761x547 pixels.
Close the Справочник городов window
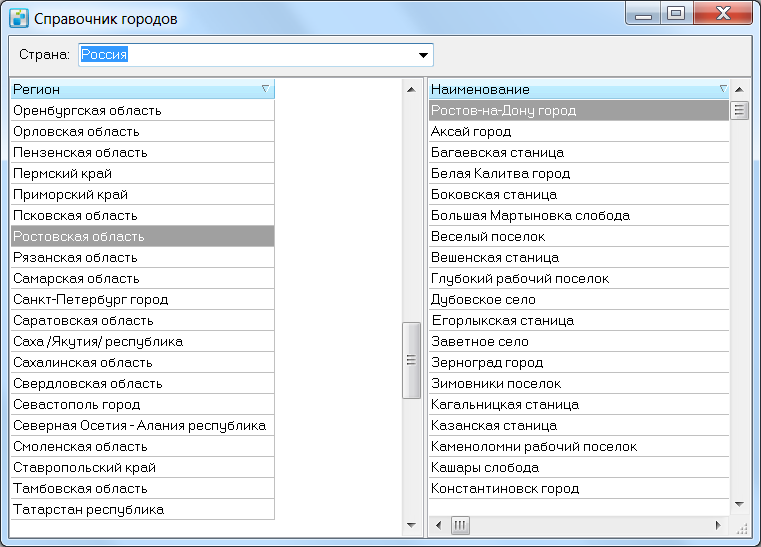click(723, 14)
